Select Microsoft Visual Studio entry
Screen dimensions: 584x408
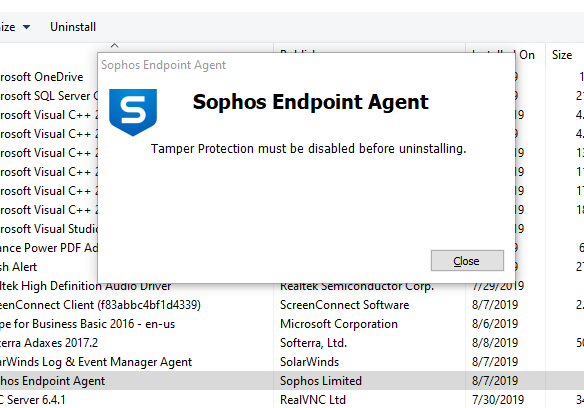point(49,229)
